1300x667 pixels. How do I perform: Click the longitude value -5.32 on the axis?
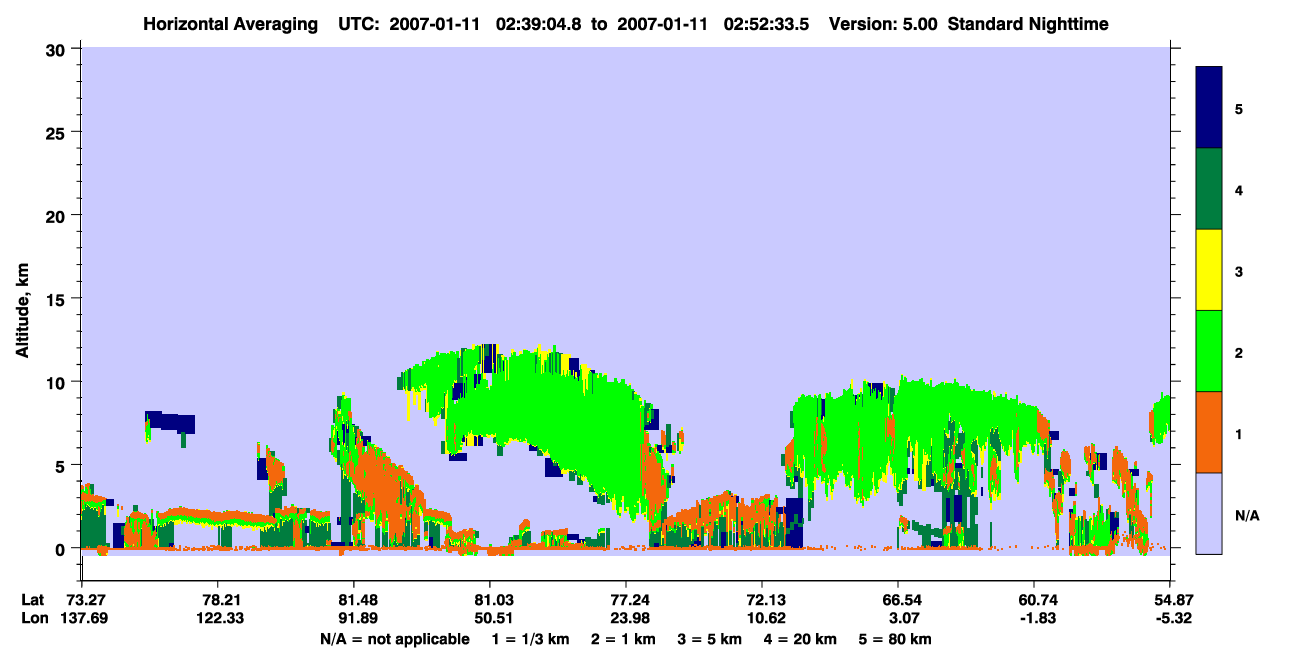point(1170,618)
